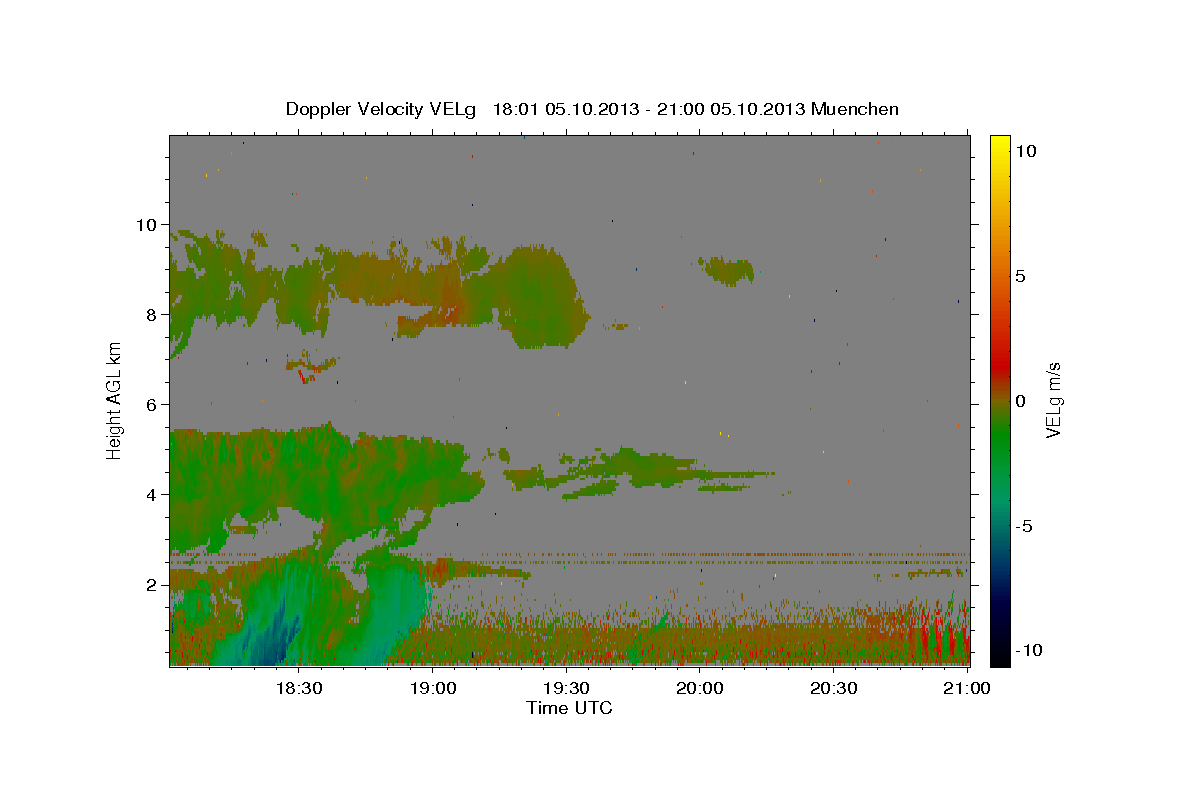Click the colorbar value -5
This screenshot has height=800, width=1200.
click(x=1024, y=526)
